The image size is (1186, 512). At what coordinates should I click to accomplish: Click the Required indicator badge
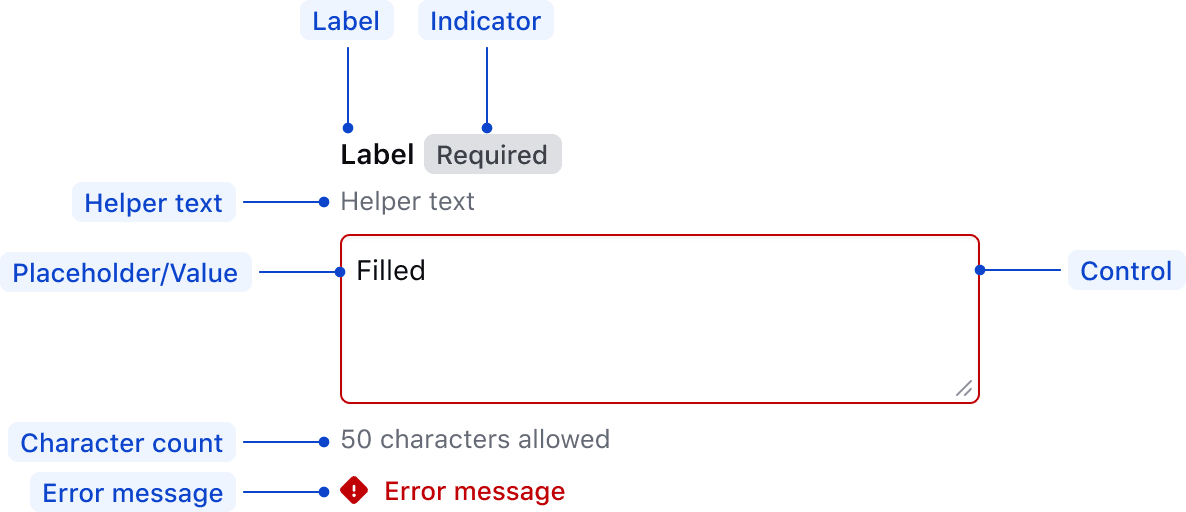pos(492,155)
